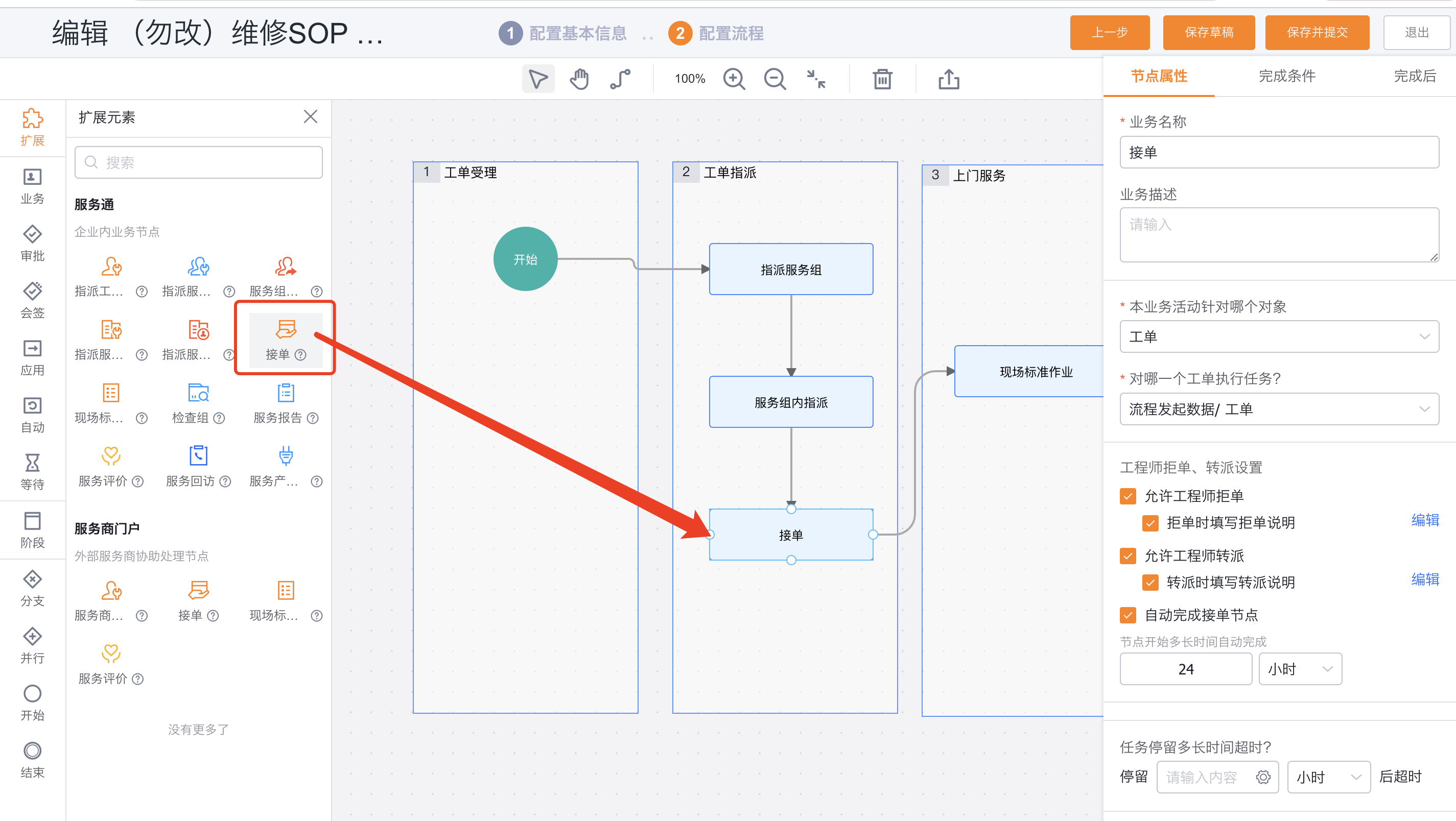Viewport: 1456px width, 821px height.
Task: Open auto-complete time unit 小时 dropdown
Action: coord(1300,669)
